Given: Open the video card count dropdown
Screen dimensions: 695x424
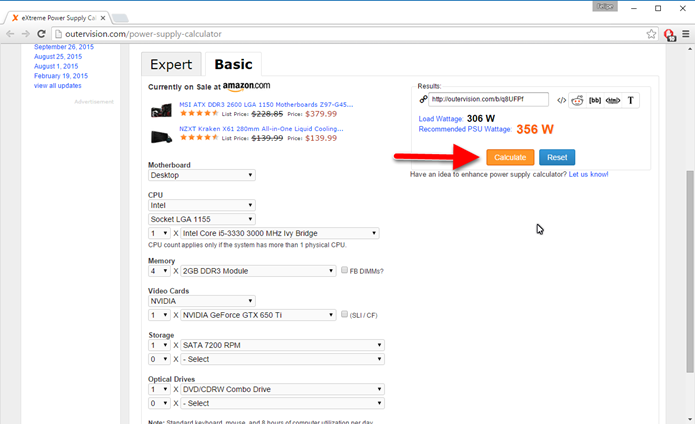Looking at the screenshot, I should coord(159,315).
